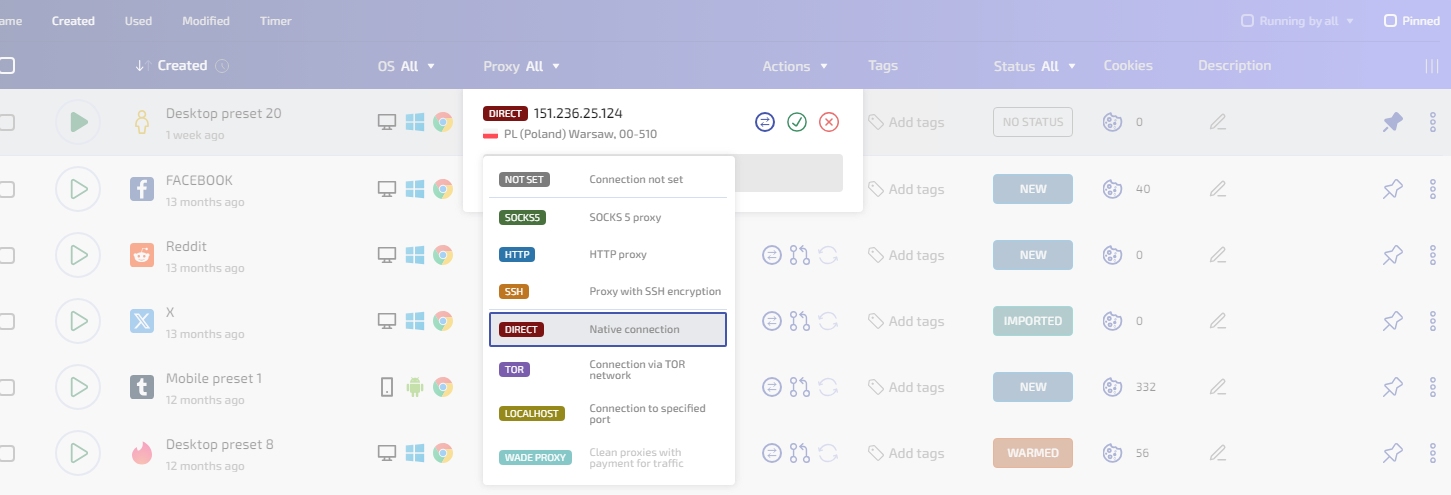The image size is (1451, 495).
Task: Select SOCKS 5 proxy option
Action: (608, 217)
